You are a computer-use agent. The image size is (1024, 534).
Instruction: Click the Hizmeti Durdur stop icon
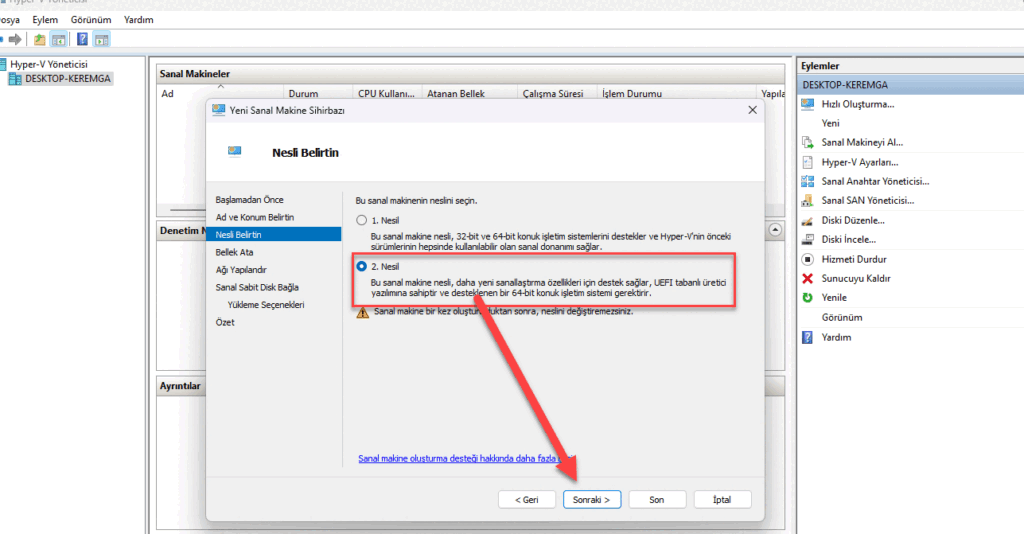pyautogui.click(x=808, y=259)
